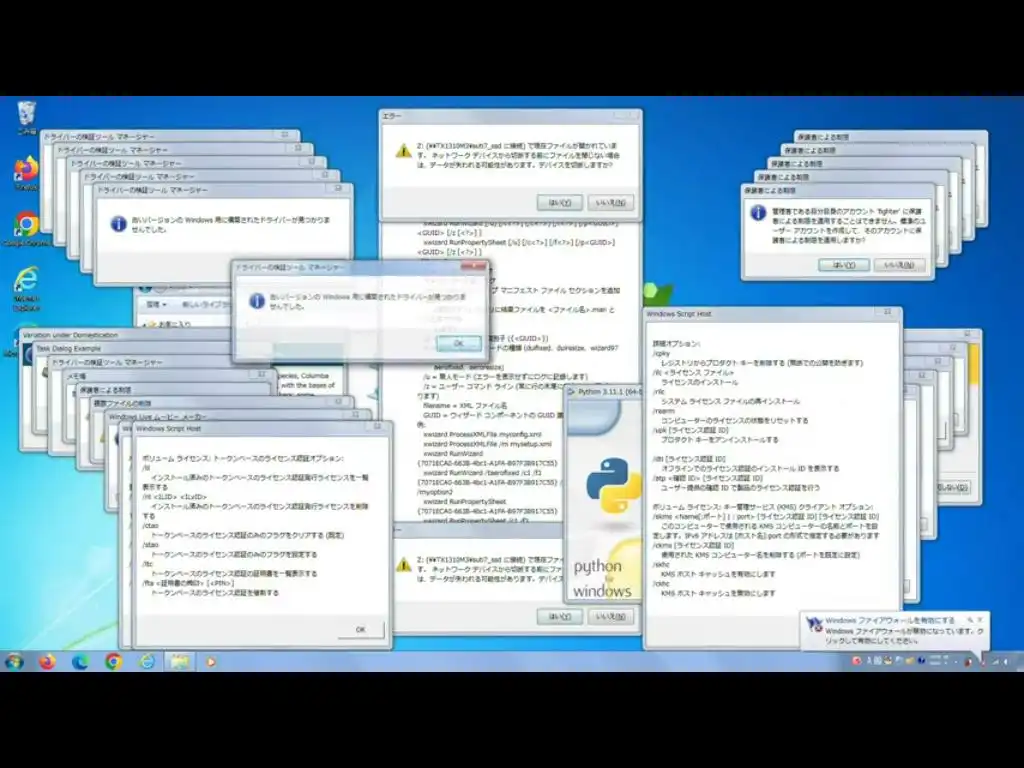
Task: Click はい(Y) in the top error dialog
Action: pos(560,202)
